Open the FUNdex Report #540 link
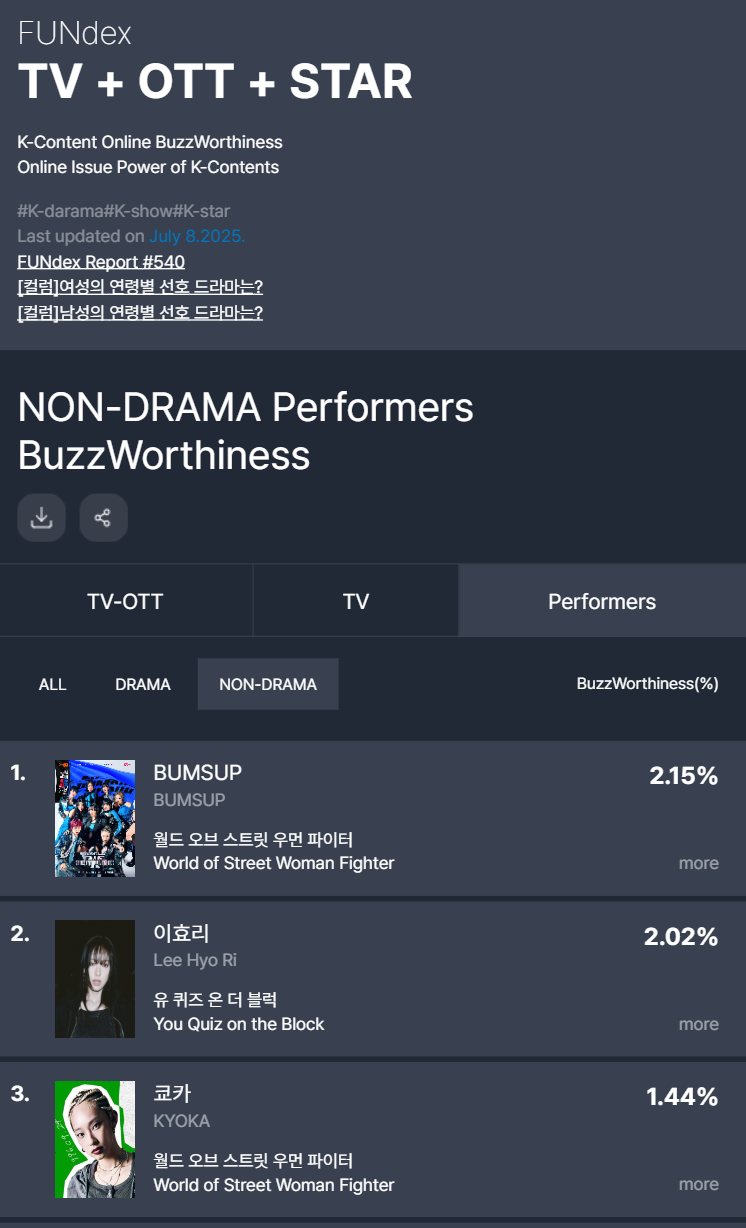The height and width of the screenshot is (1228, 746). click(101, 262)
